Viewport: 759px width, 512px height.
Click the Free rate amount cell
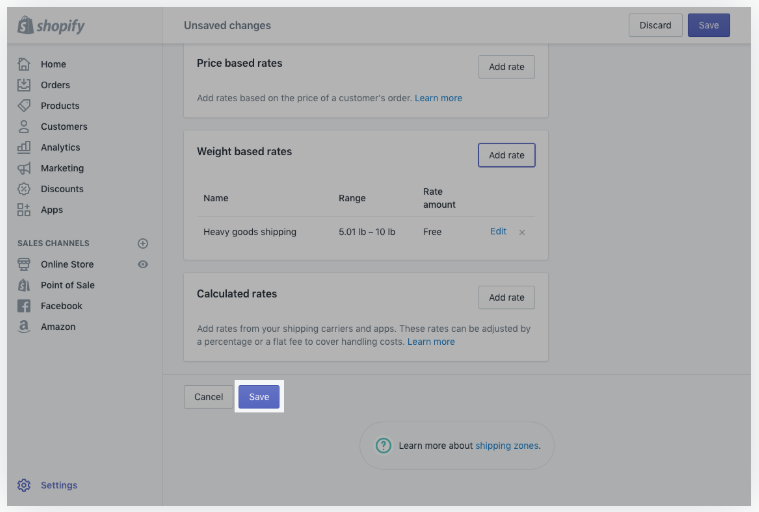pyautogui.click(x=432, y=232)
